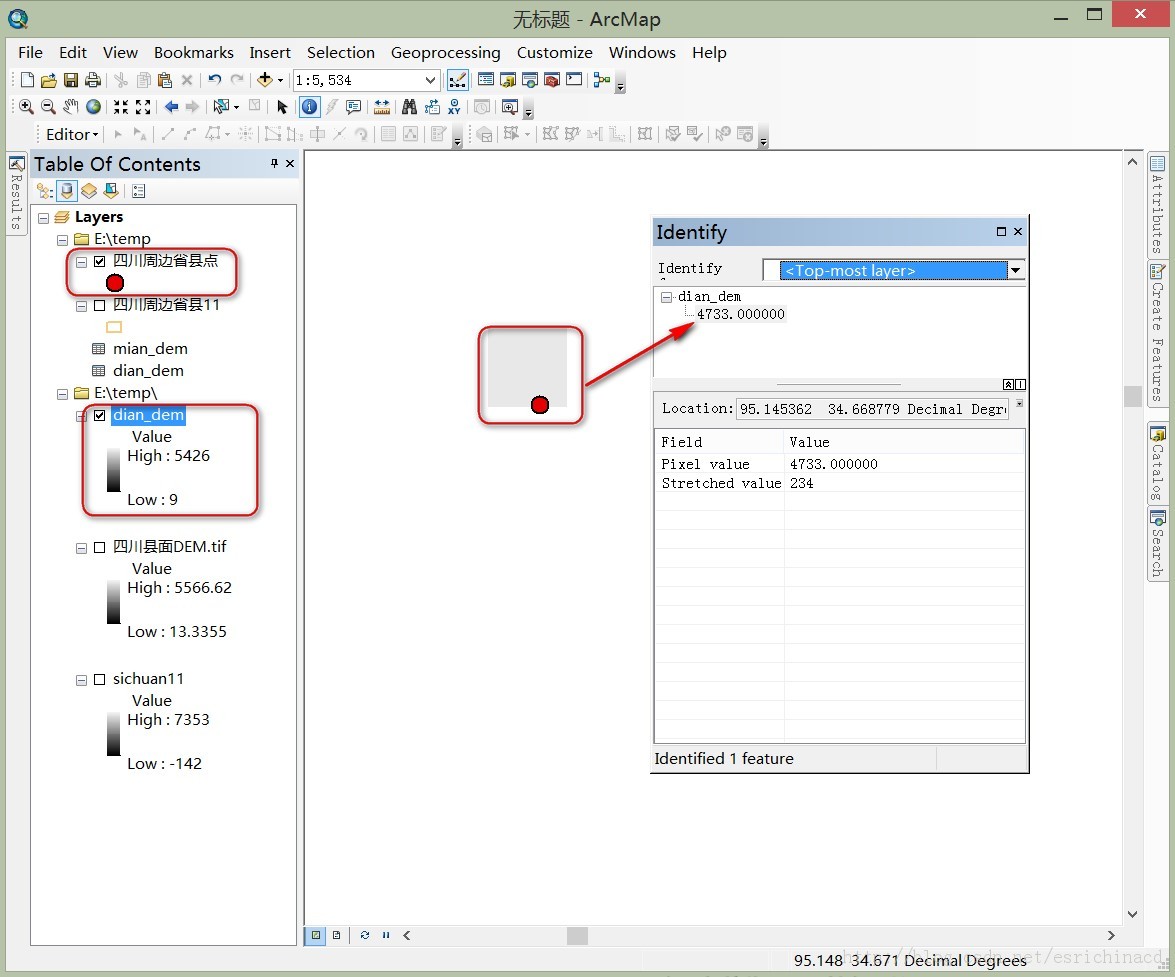
Task: Click the TOC Options icon
Action: click(x=139, y=191)
